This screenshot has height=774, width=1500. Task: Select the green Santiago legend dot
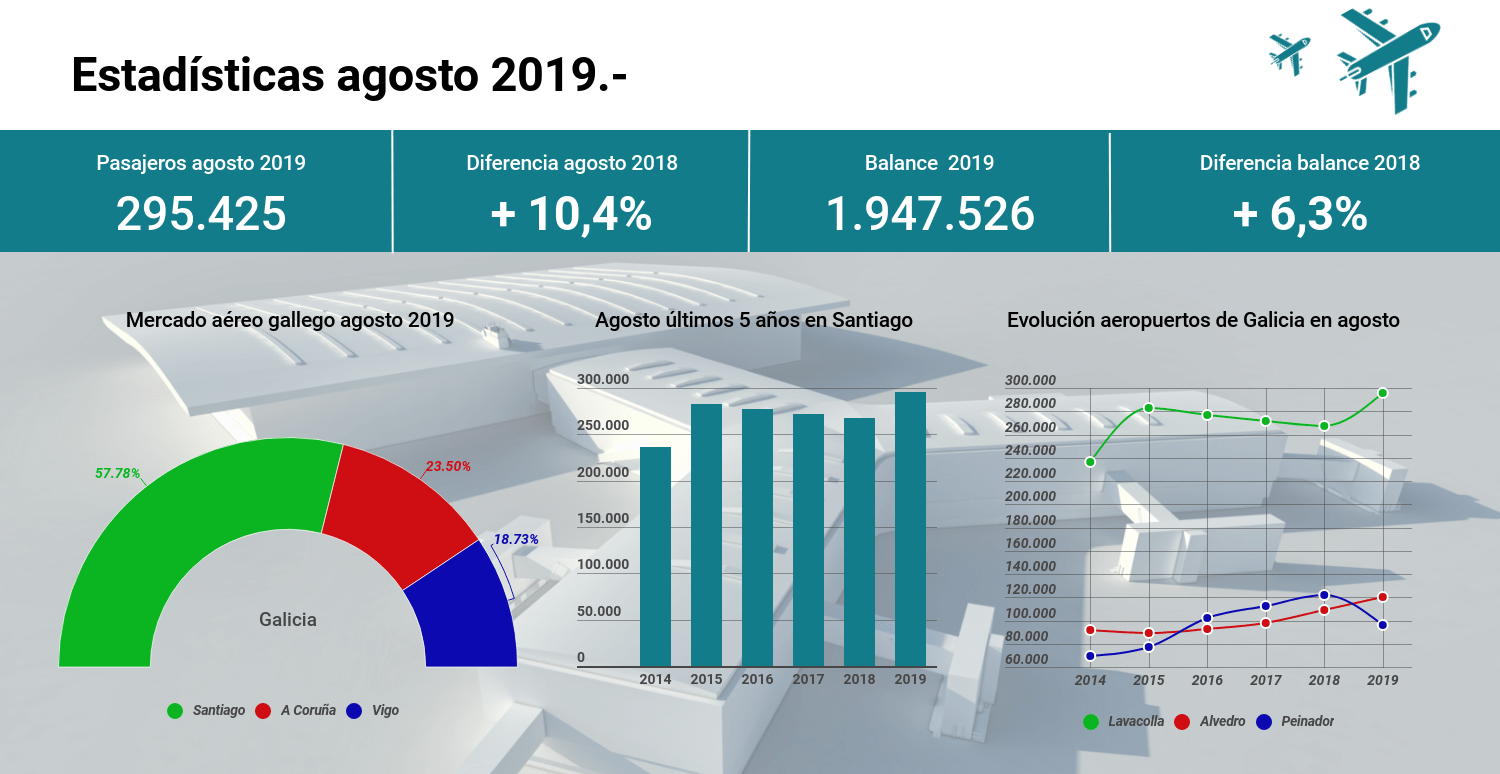pos(175,711)
